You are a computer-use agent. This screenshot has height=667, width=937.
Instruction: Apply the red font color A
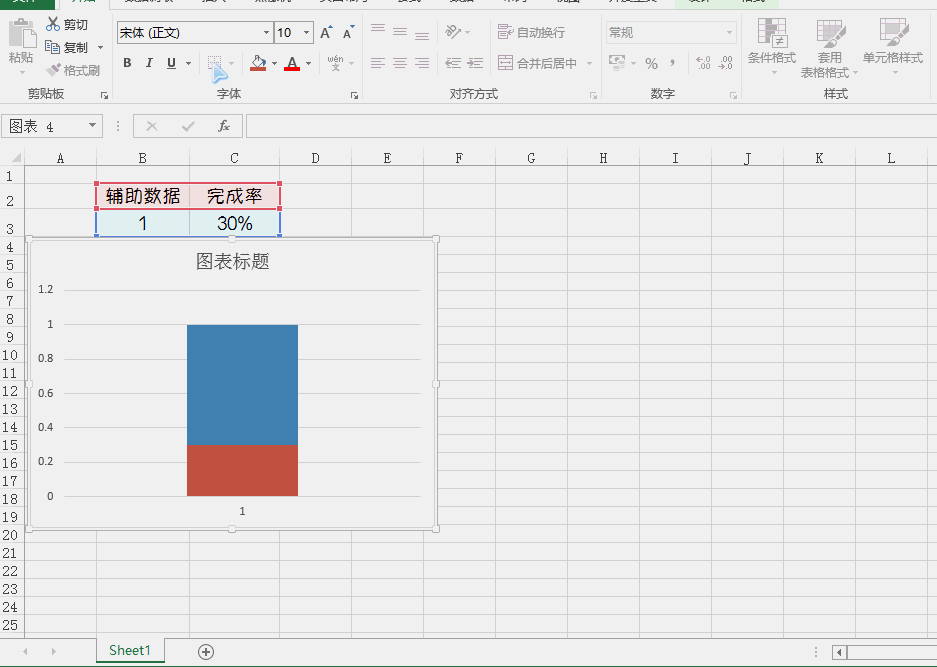[292, 63]
